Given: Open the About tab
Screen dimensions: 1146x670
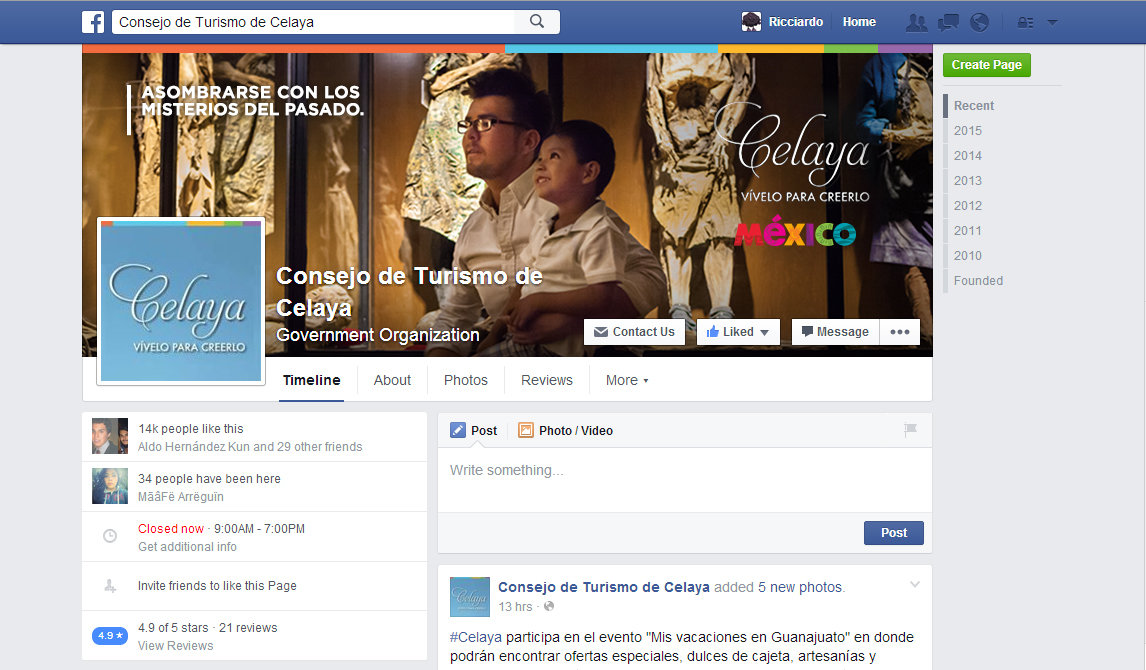Looking at the screenshot, I should (x=392, y=380).
